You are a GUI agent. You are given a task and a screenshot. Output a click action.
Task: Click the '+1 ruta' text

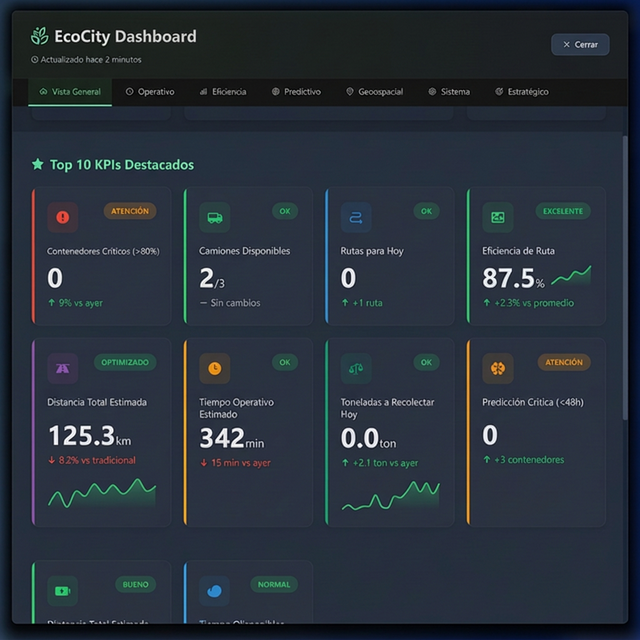point(367,303)
